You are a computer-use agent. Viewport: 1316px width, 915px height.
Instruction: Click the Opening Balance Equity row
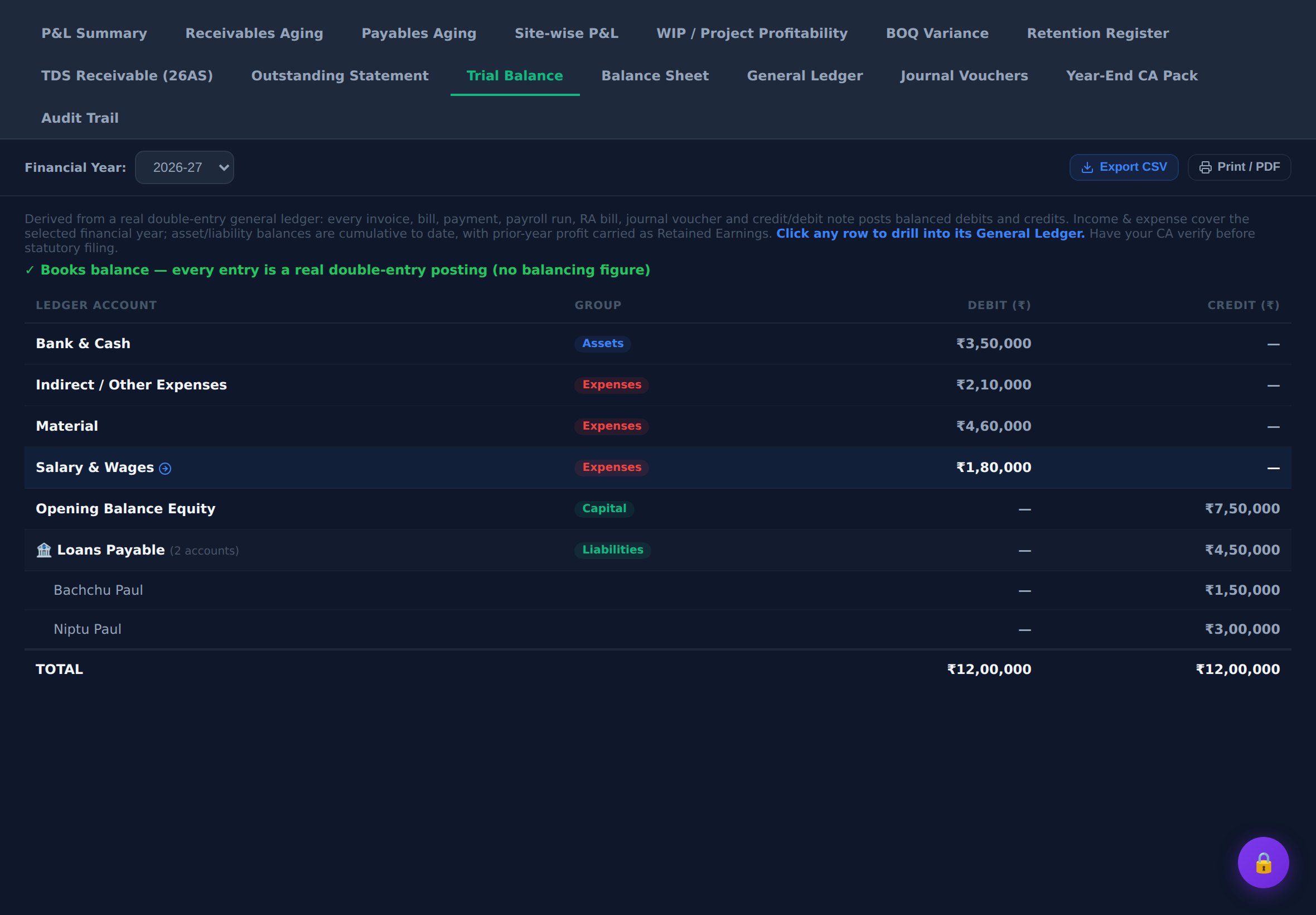click(657, 508)
